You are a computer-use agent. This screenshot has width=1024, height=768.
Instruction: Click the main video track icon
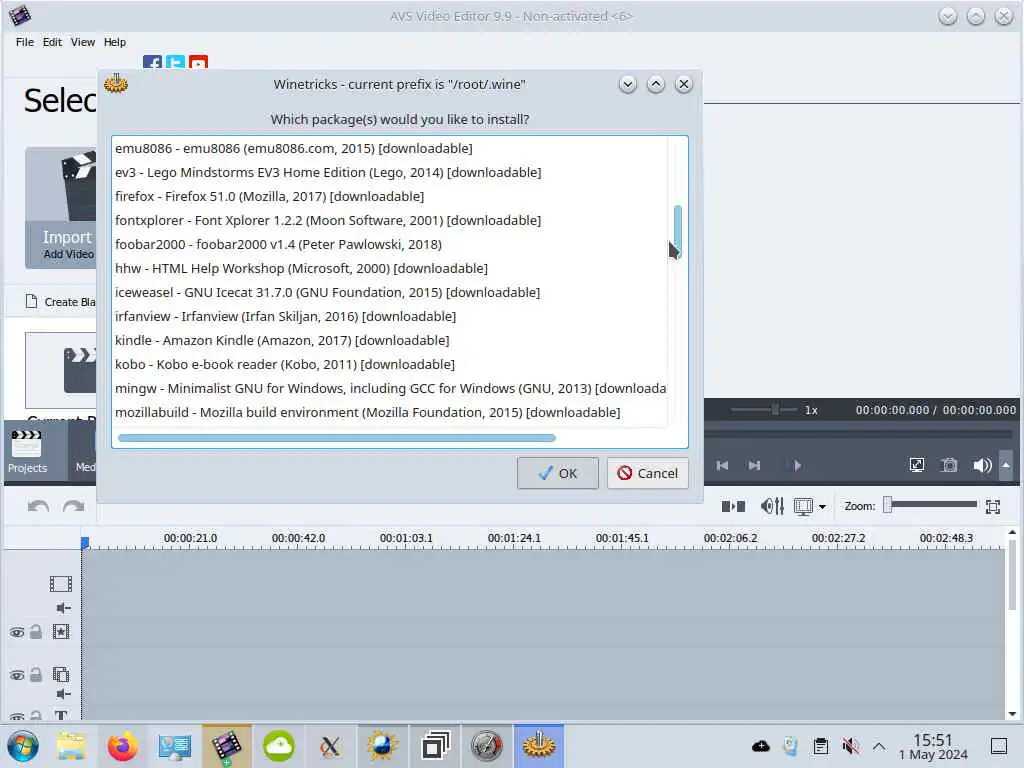click(x=61, y=583)
